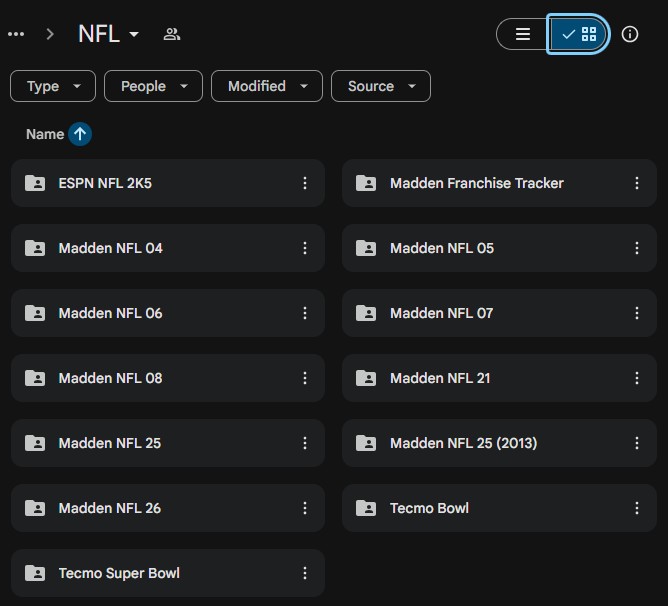Open more actions for Madden NFL 26
This screenshot has height=606, width=668.
click(305, 508)
